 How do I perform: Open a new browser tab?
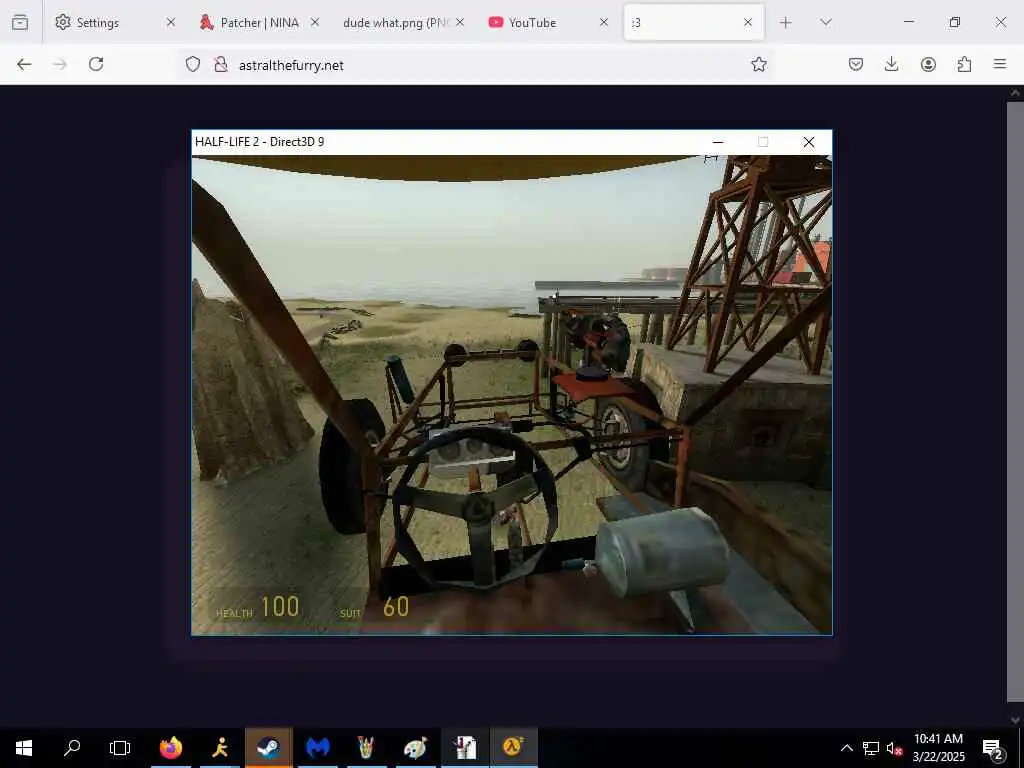[786, 22]
